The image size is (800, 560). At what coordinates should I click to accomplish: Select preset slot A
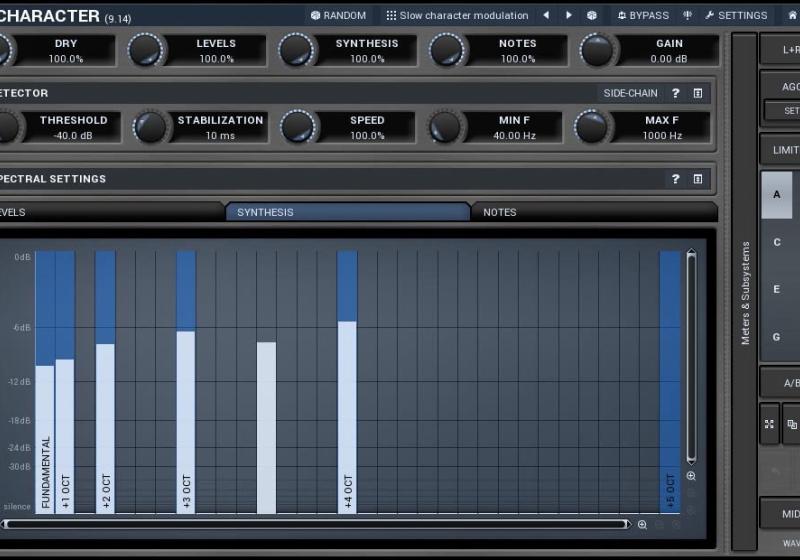click(x=777, y=195)
